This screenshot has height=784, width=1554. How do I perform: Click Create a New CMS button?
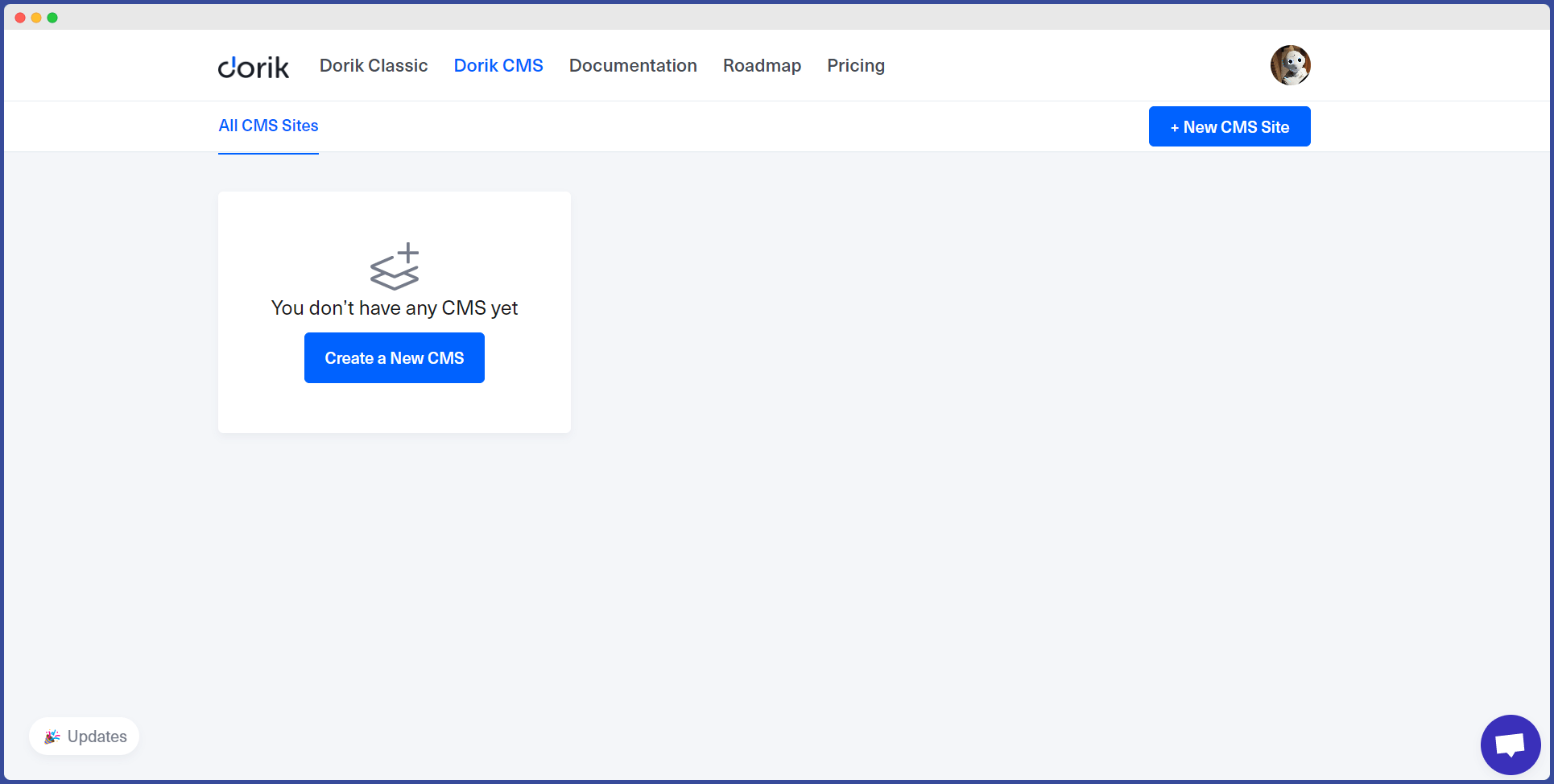(x=395, y=358)
